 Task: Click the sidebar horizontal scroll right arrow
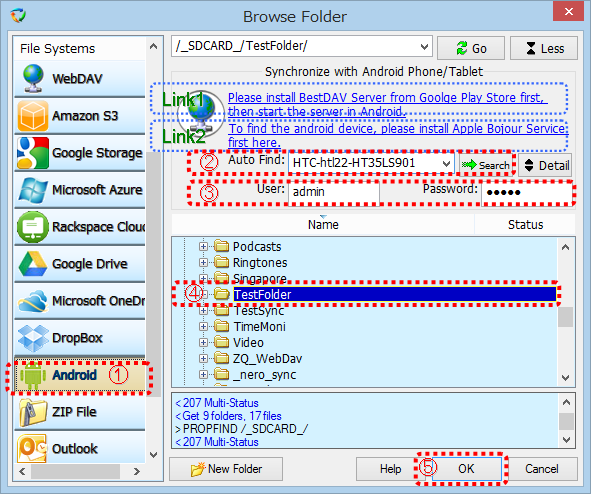coord(137,471)
